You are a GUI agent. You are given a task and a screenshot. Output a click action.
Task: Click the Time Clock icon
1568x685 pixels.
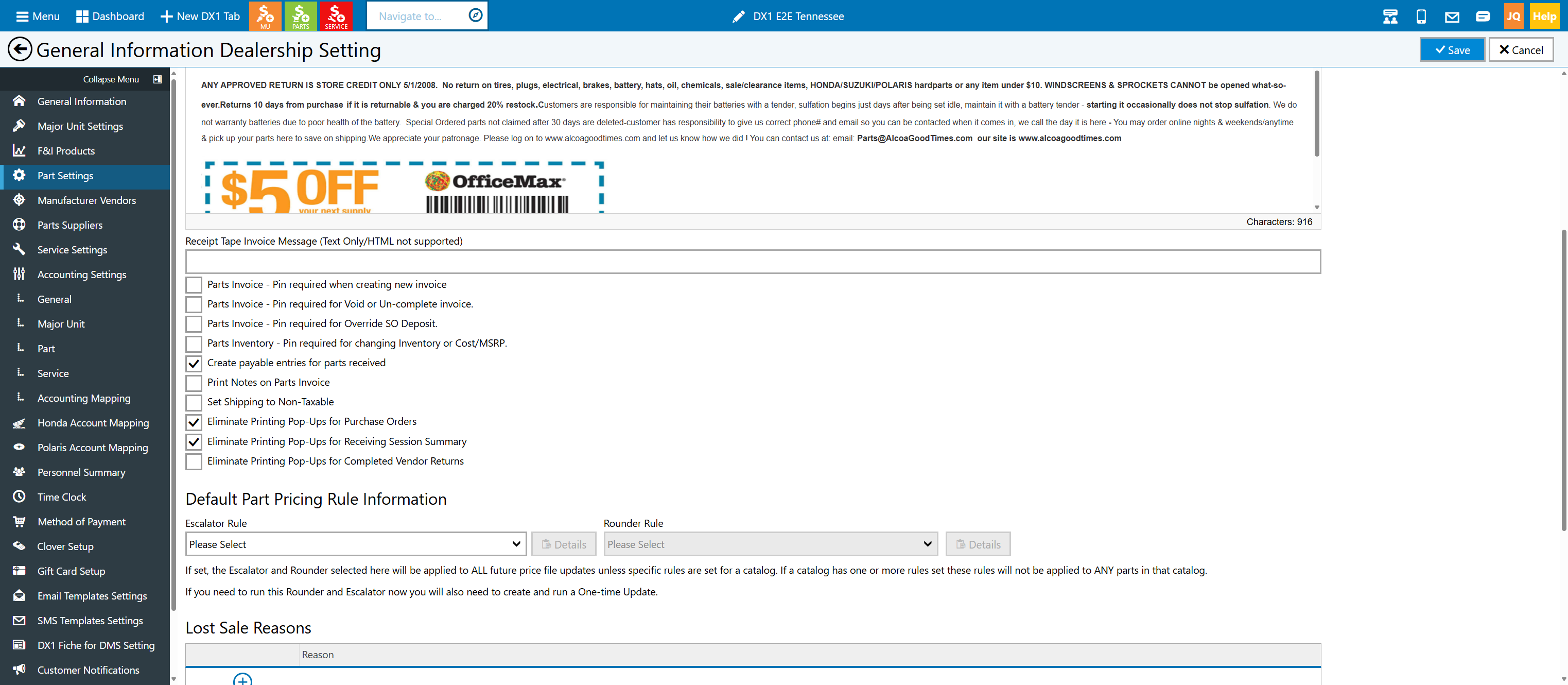[20, 496]
